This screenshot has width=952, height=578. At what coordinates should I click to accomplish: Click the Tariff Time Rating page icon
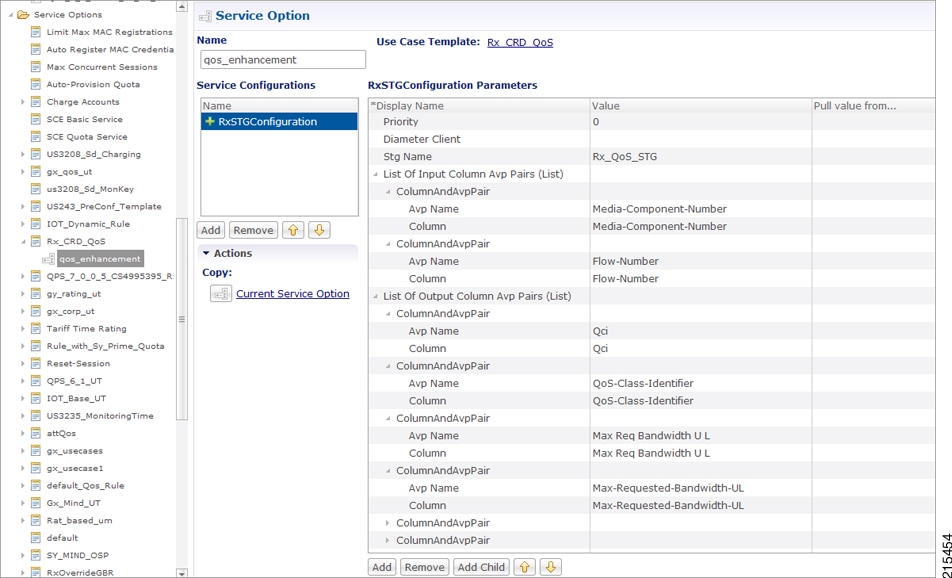click(x=36, y=329)
